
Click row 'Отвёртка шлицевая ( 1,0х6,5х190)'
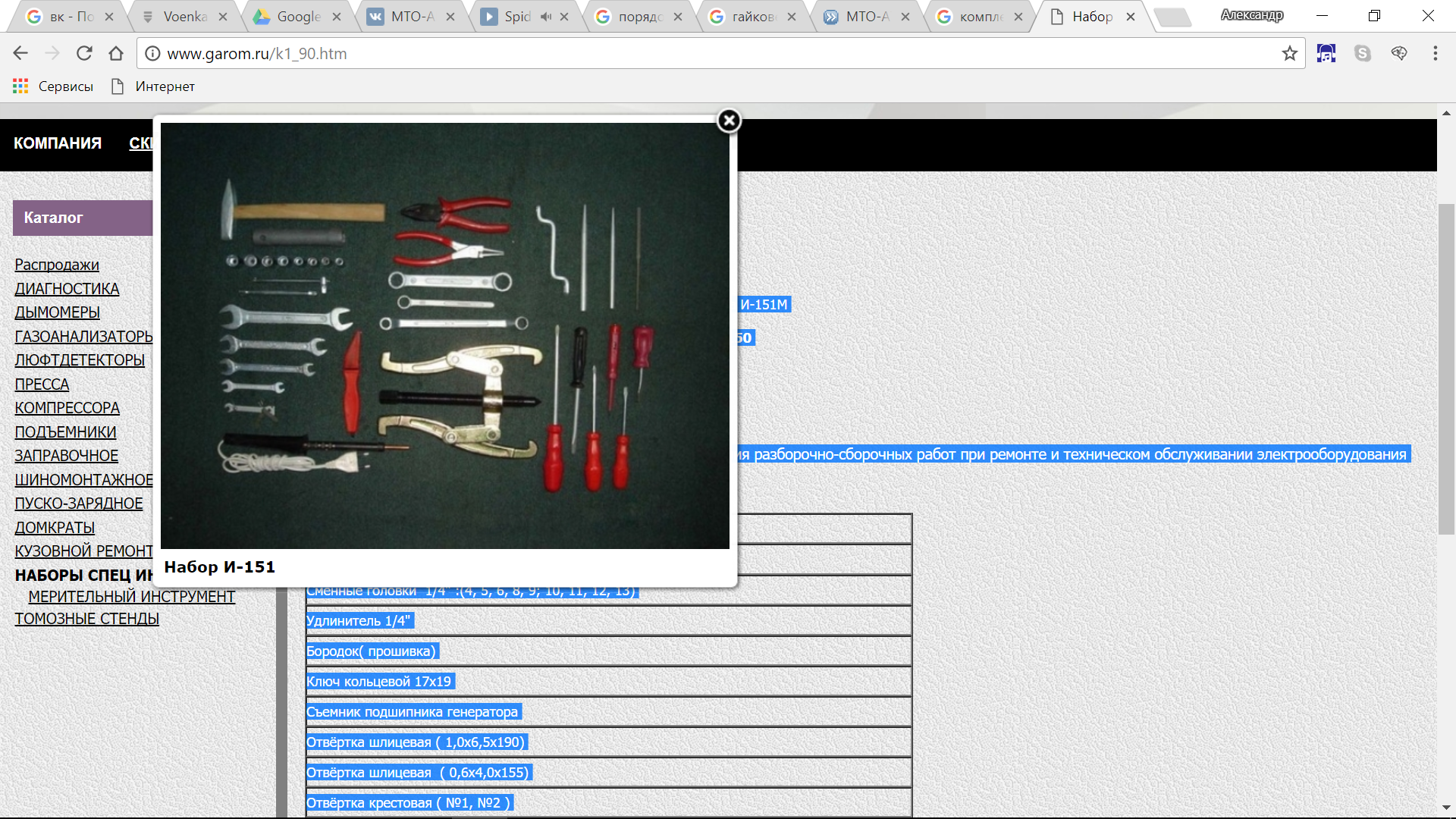point(608,742)
